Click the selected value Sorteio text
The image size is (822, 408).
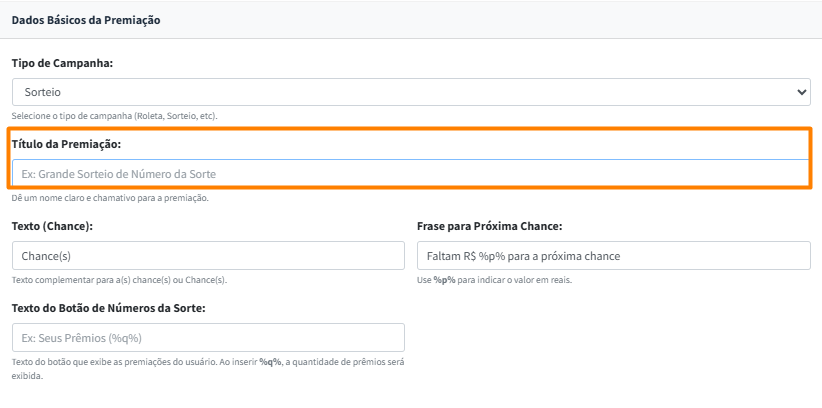pos(42,91)
